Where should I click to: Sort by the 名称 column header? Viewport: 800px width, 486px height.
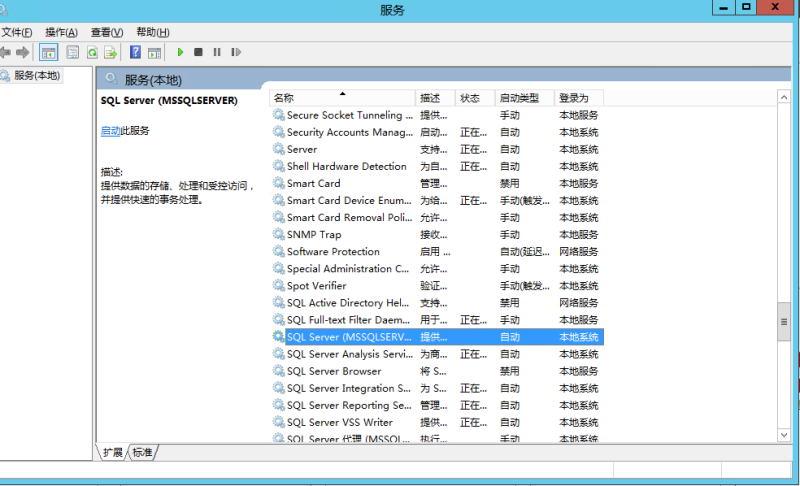(x=342, y=98)
